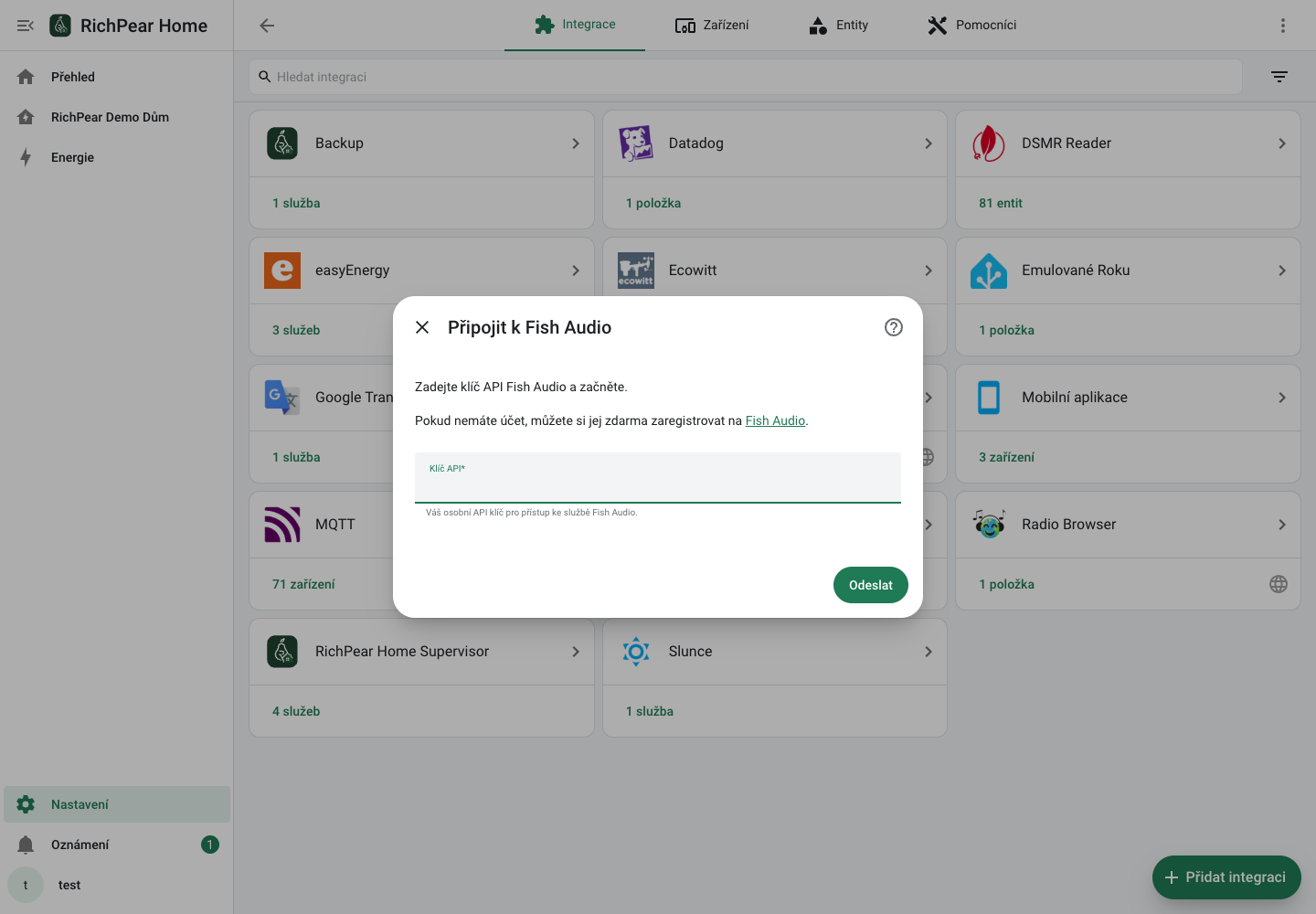Open the 1 položka link under Datadog
This screenshot has height=914, width=1316.
tap(653, 203)
